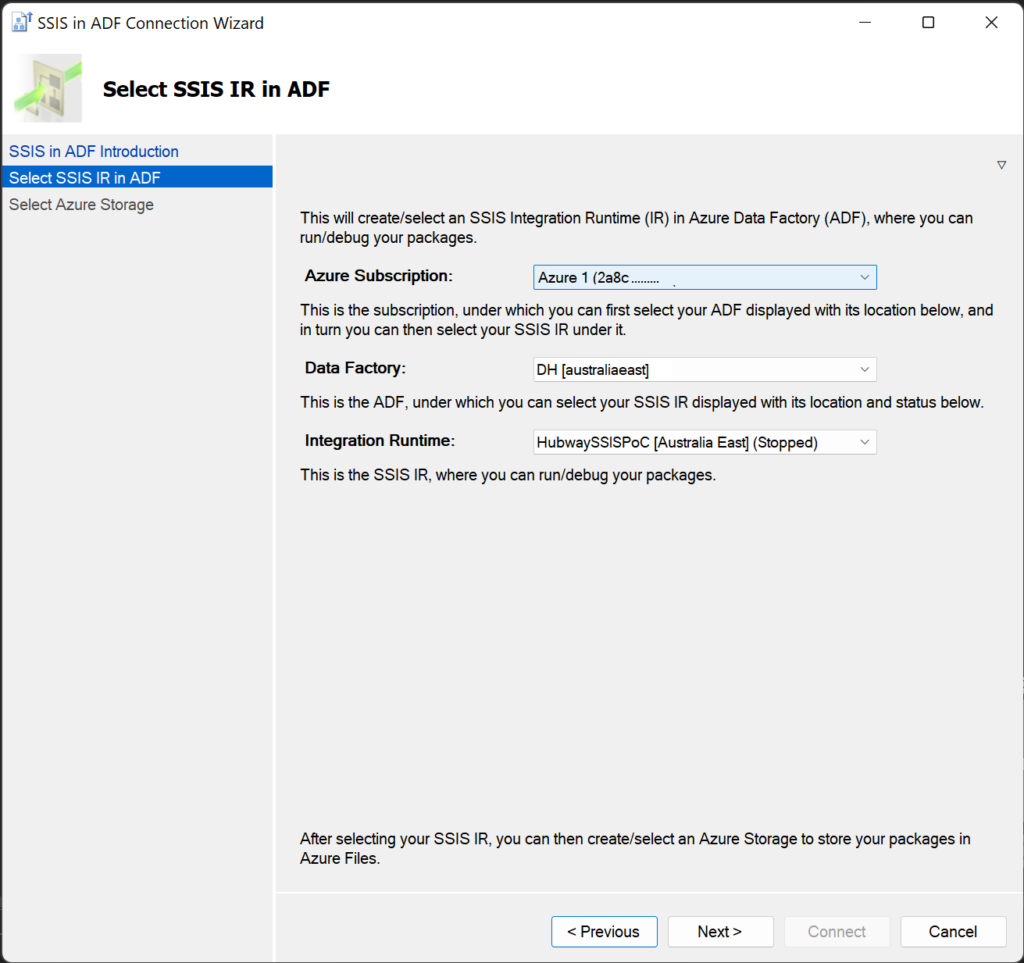This screenshot has height=963, width=1024.
Task: Click the grayed-out Connect button
Action: 837,931
